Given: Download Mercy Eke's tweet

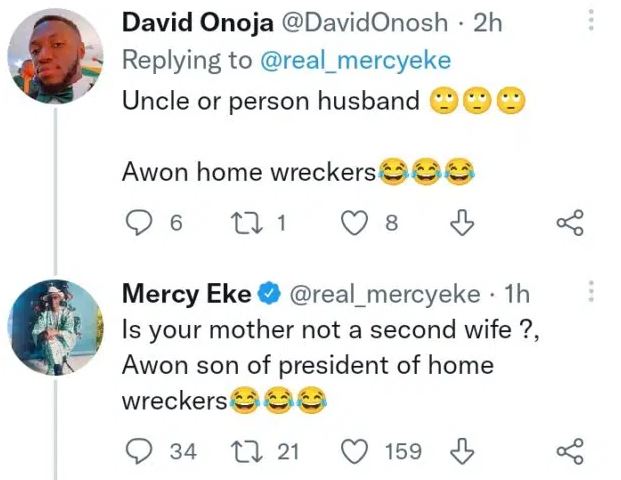Looking at the screenshot, I should pos(461,451).
